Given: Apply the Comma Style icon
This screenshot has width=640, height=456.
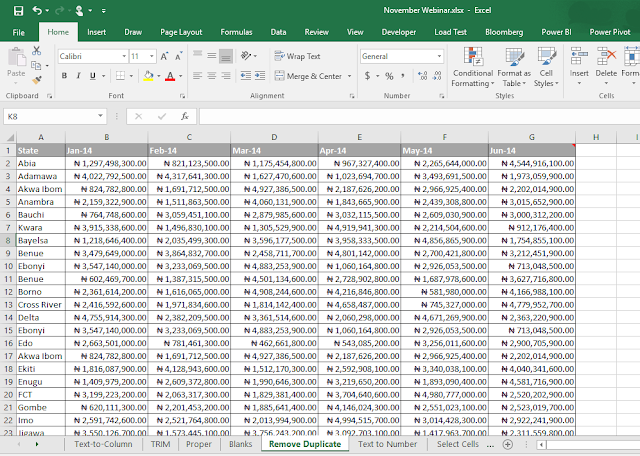Looking at the screenshot, I should pyautogui.click(x=403, y=76).
